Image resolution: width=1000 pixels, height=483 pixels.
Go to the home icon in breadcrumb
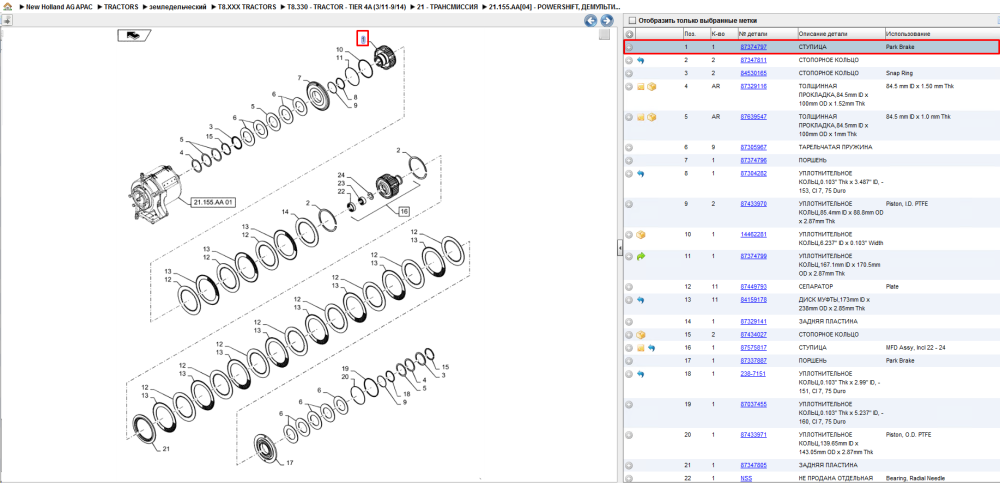(x=8, y=6)
